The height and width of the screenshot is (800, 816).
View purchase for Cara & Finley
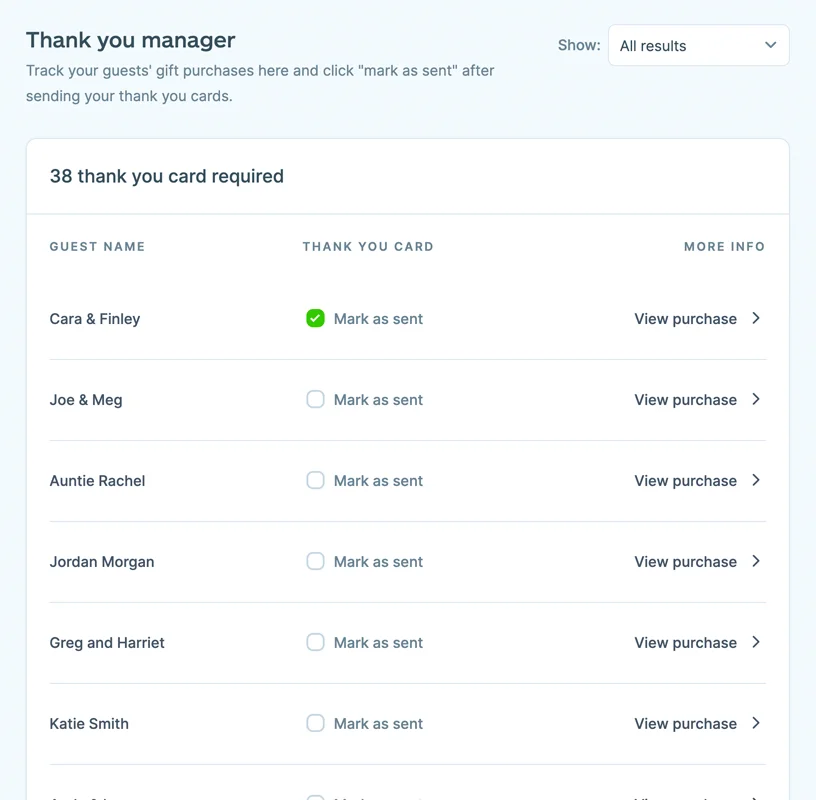tap(685, 318)
